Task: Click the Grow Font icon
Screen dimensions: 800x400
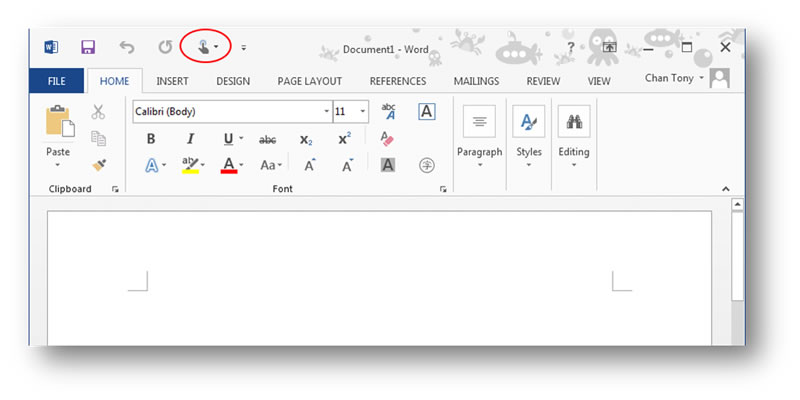Action: 310,165
